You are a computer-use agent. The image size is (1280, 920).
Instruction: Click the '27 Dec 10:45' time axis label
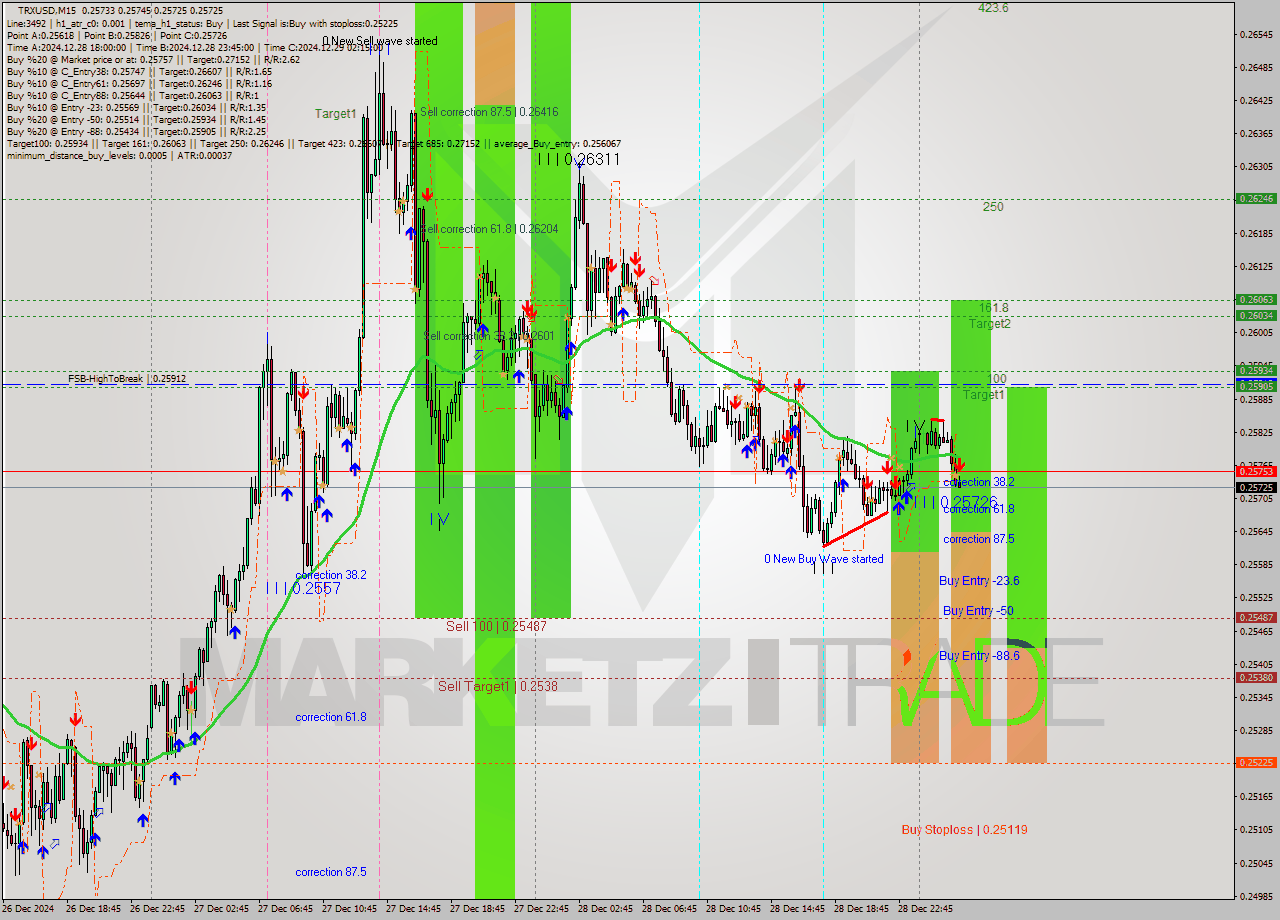click(x=350, y=909)
